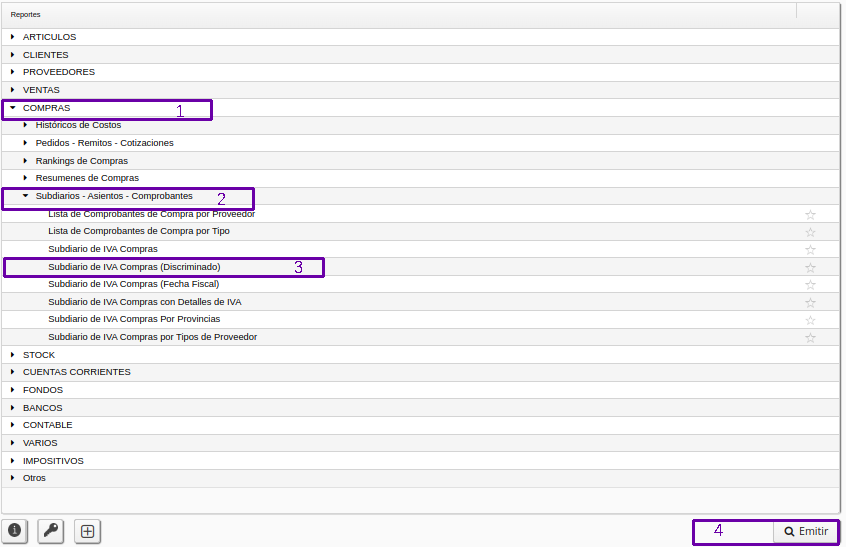Expand the CUENTAS CORRIENTES arrow
The image size is (846, 547).
[12, 372]
